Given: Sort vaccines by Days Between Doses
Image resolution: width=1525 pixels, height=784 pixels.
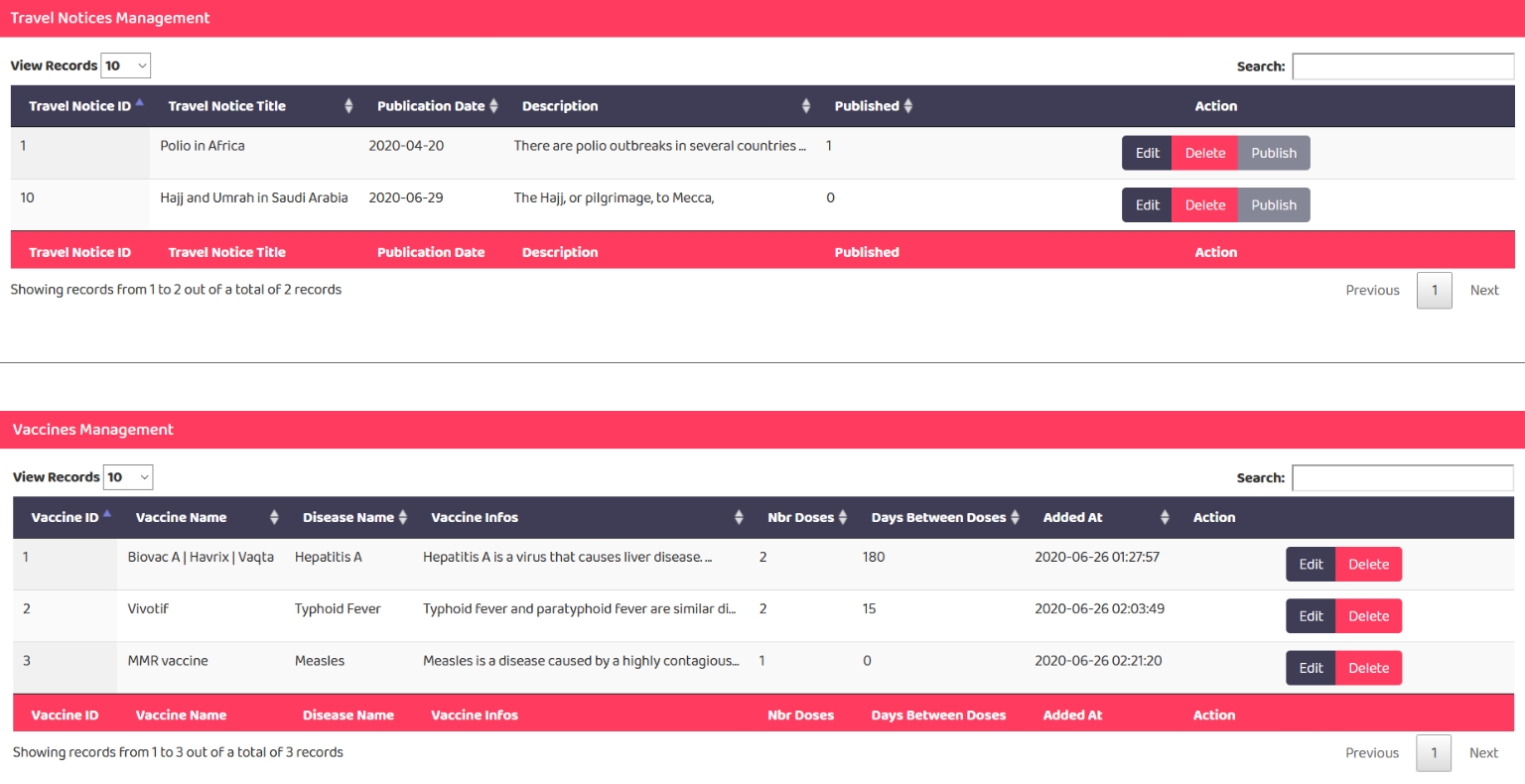Looking at the screenshot, I should pyautogui.click(x=938, y=517).
